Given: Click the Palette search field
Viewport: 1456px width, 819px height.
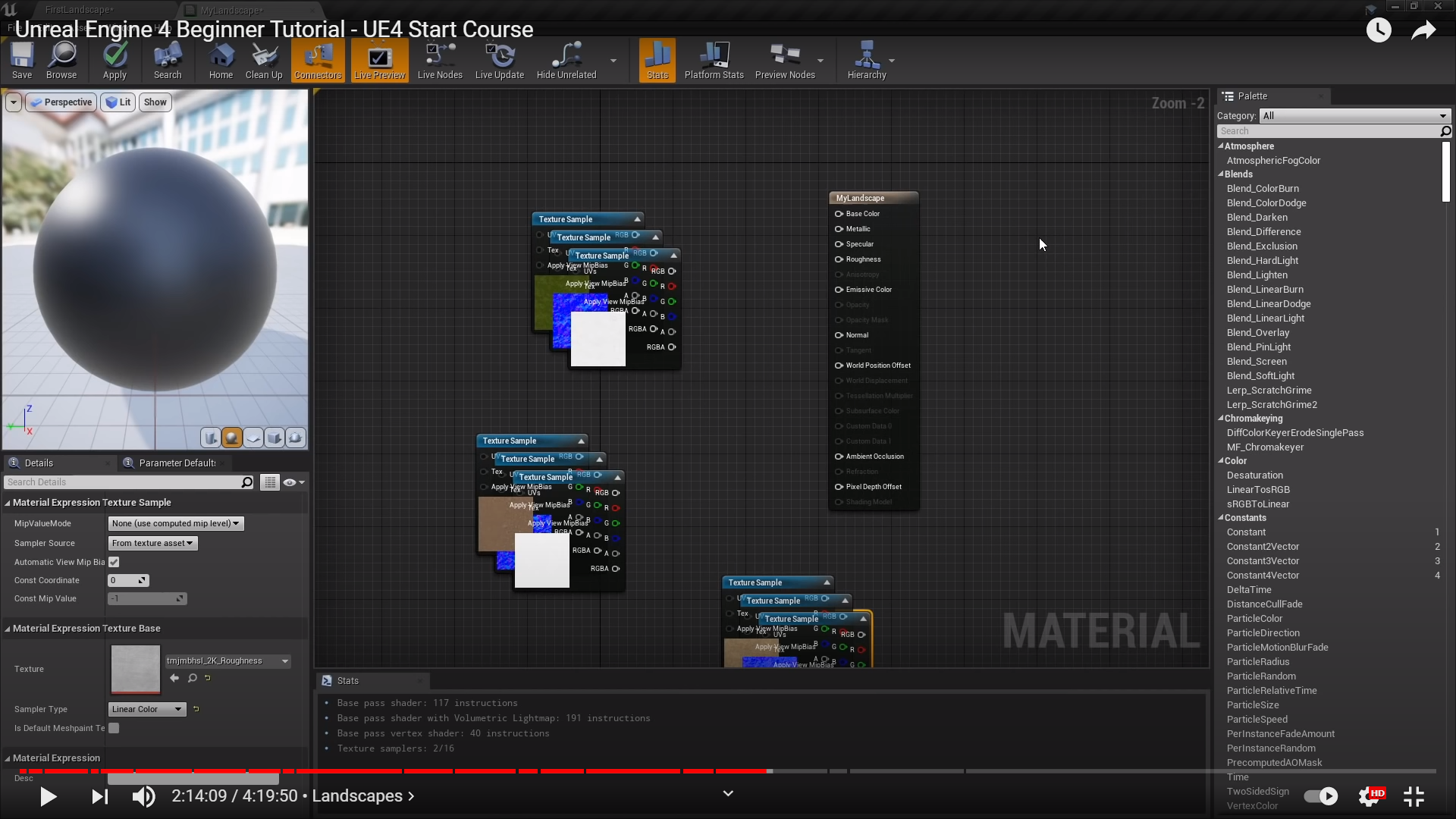Looking at the screenshot, I should coord(1327,131).
